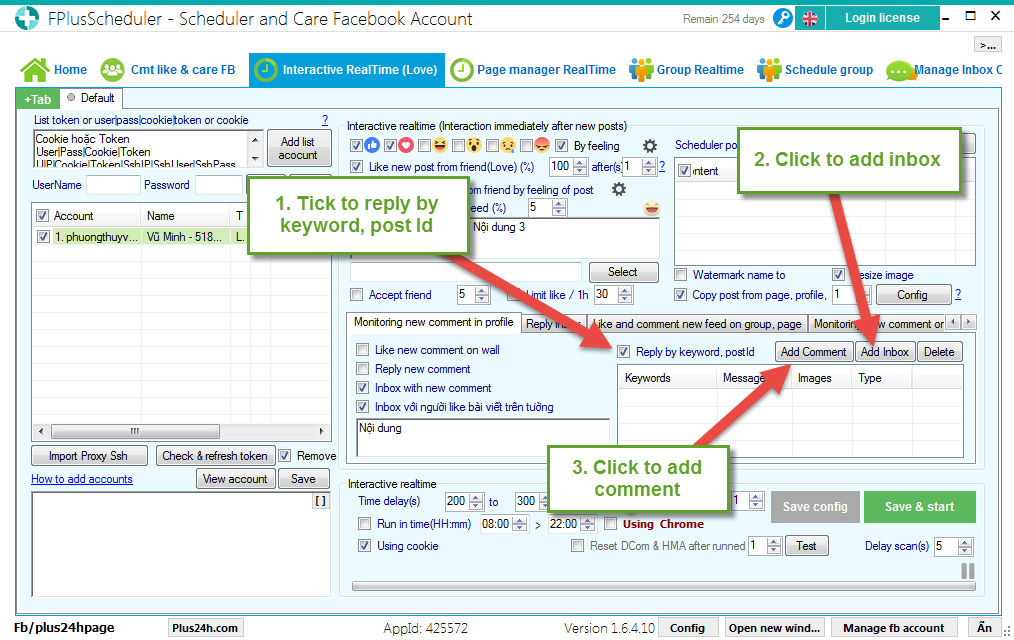Click the 'Limit like / 1h' 30 spinner
Viewport: 1014px width, 640px height.
(x=613, y=295)
